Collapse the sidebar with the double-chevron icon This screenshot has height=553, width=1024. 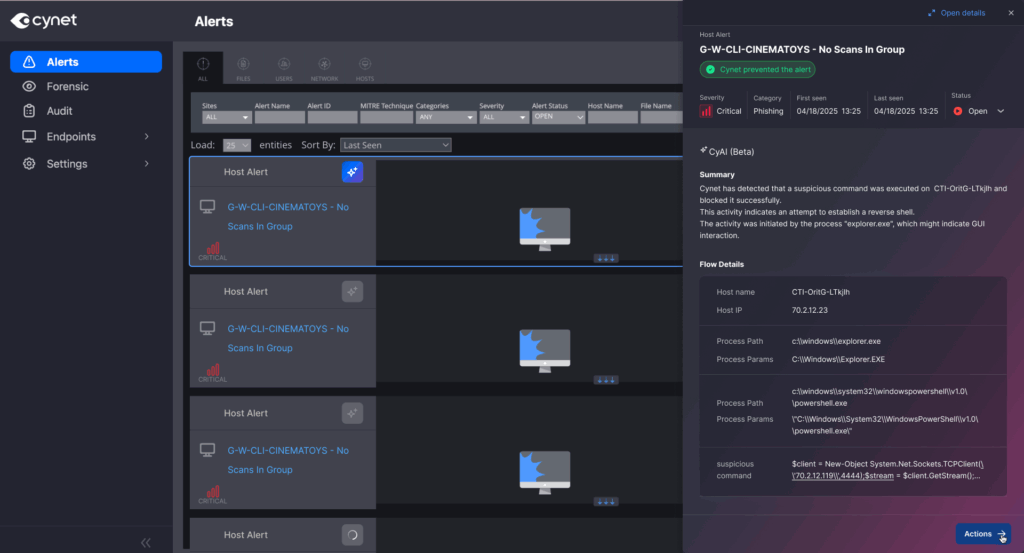click(146, 542)
